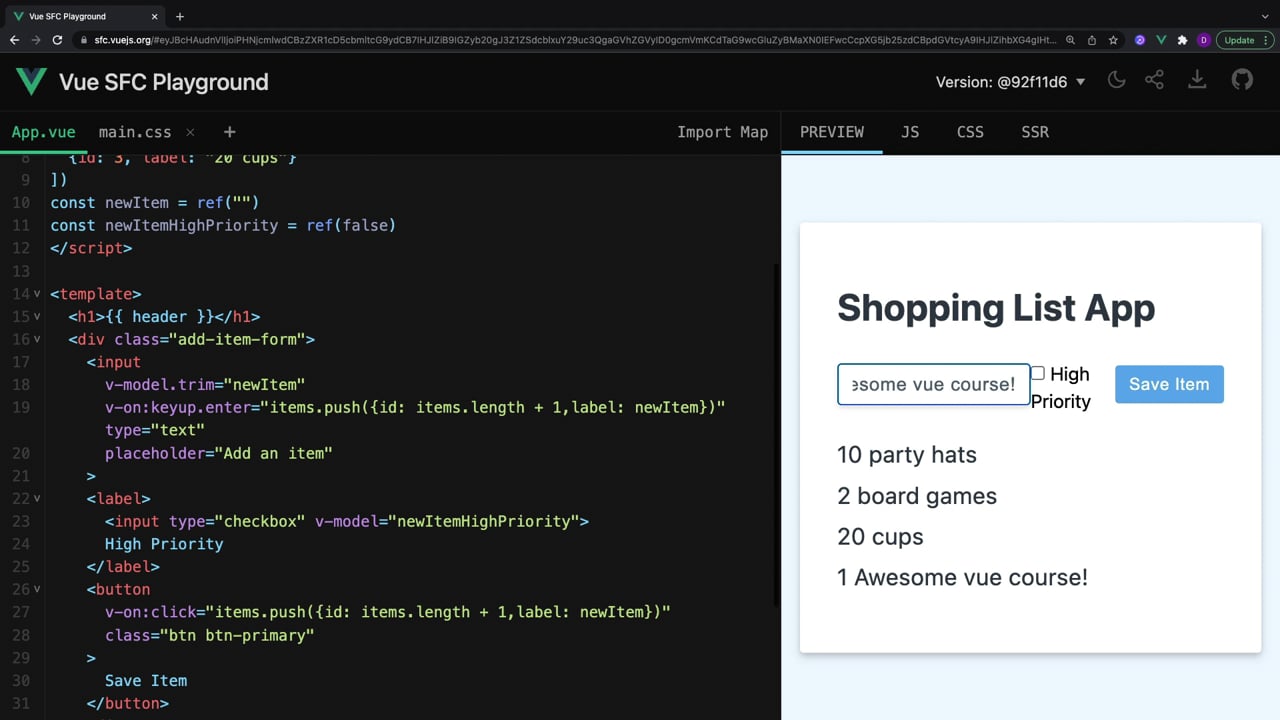This screenshot has height=720, width=1280.
Task: Open the purple circular browser extension
Action: [1140, 40]
